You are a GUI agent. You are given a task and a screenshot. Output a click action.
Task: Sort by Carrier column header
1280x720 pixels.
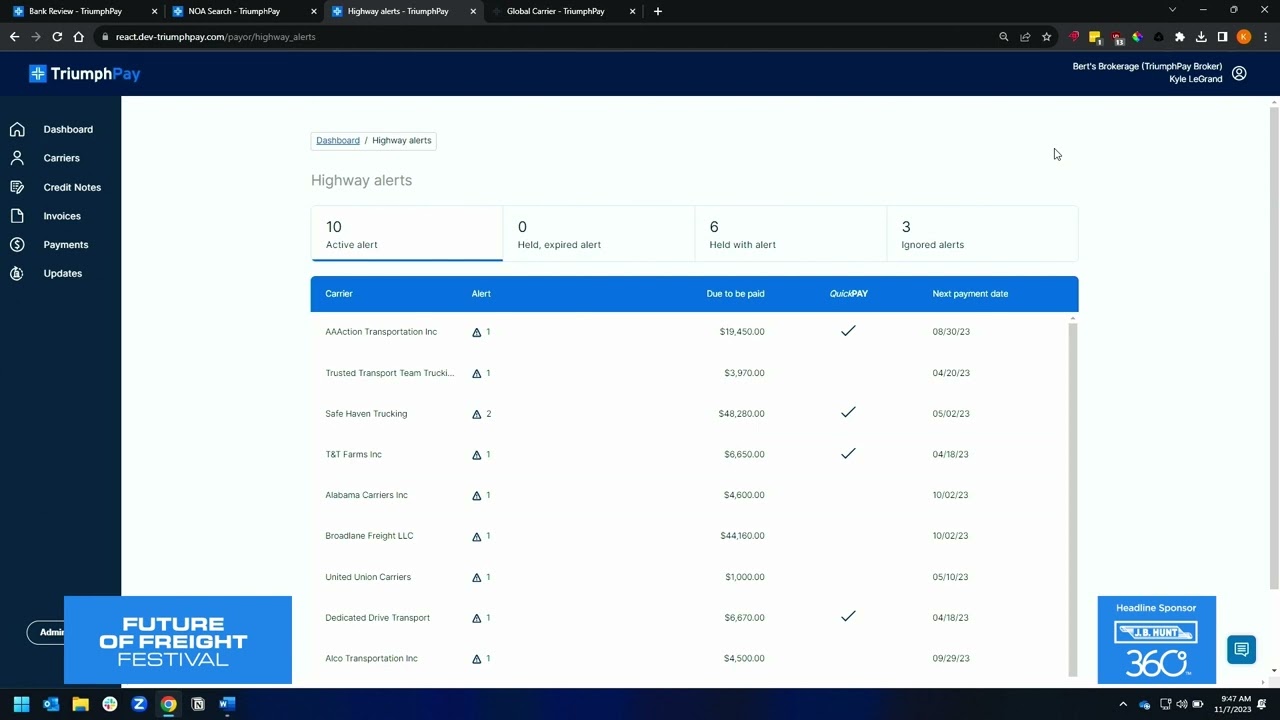coord(339,294)
